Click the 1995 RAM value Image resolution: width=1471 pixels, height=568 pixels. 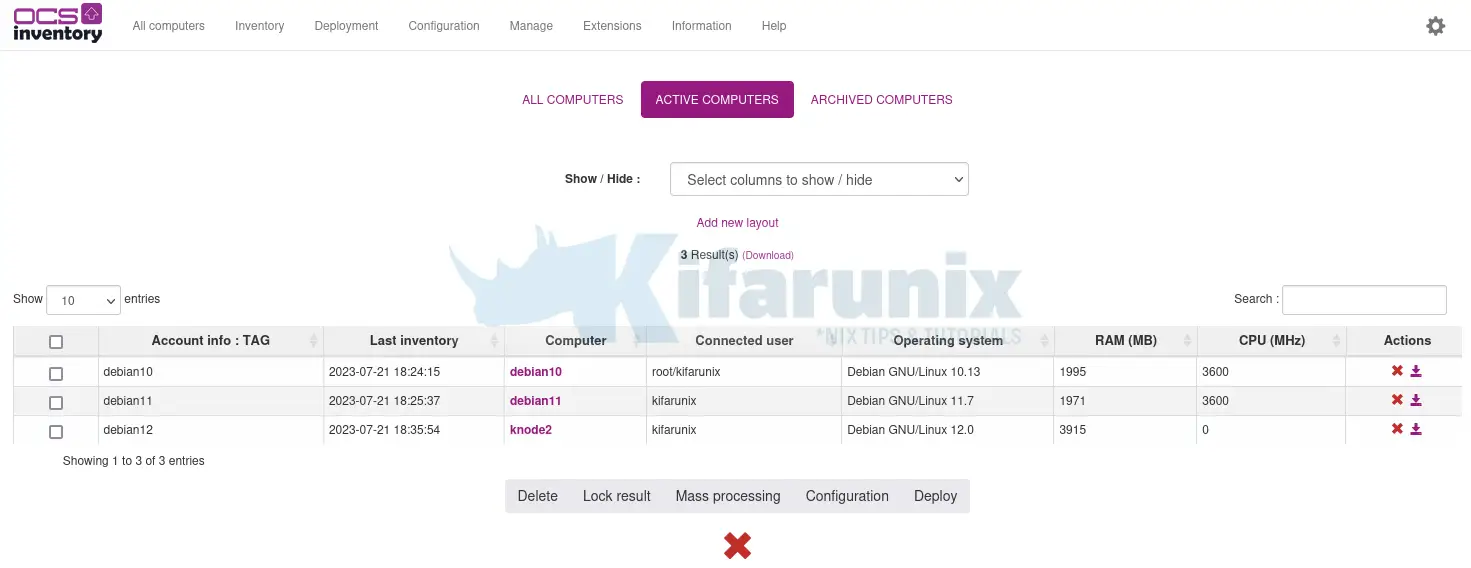click(x=1073, y=371)
